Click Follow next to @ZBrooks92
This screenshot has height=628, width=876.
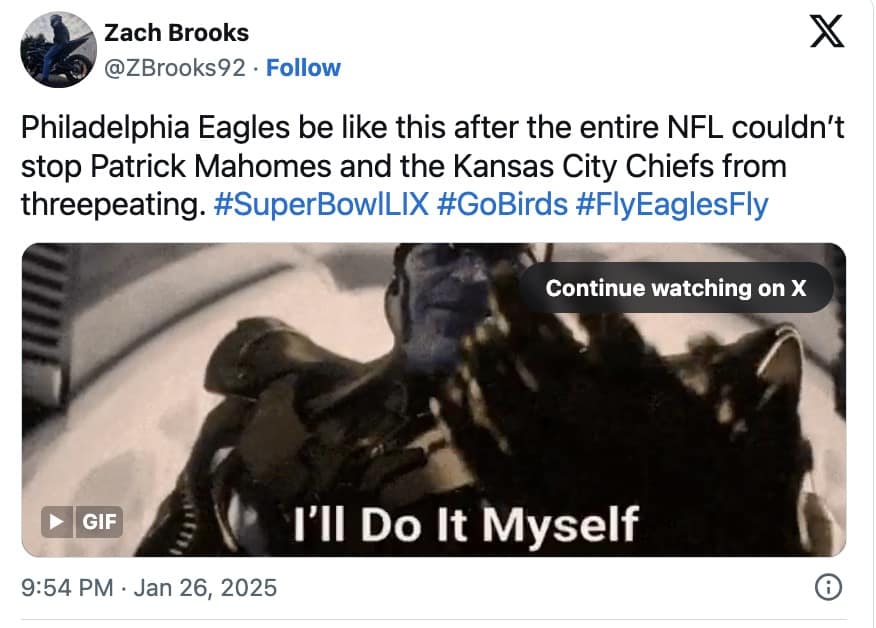click(x=304, y=68)
